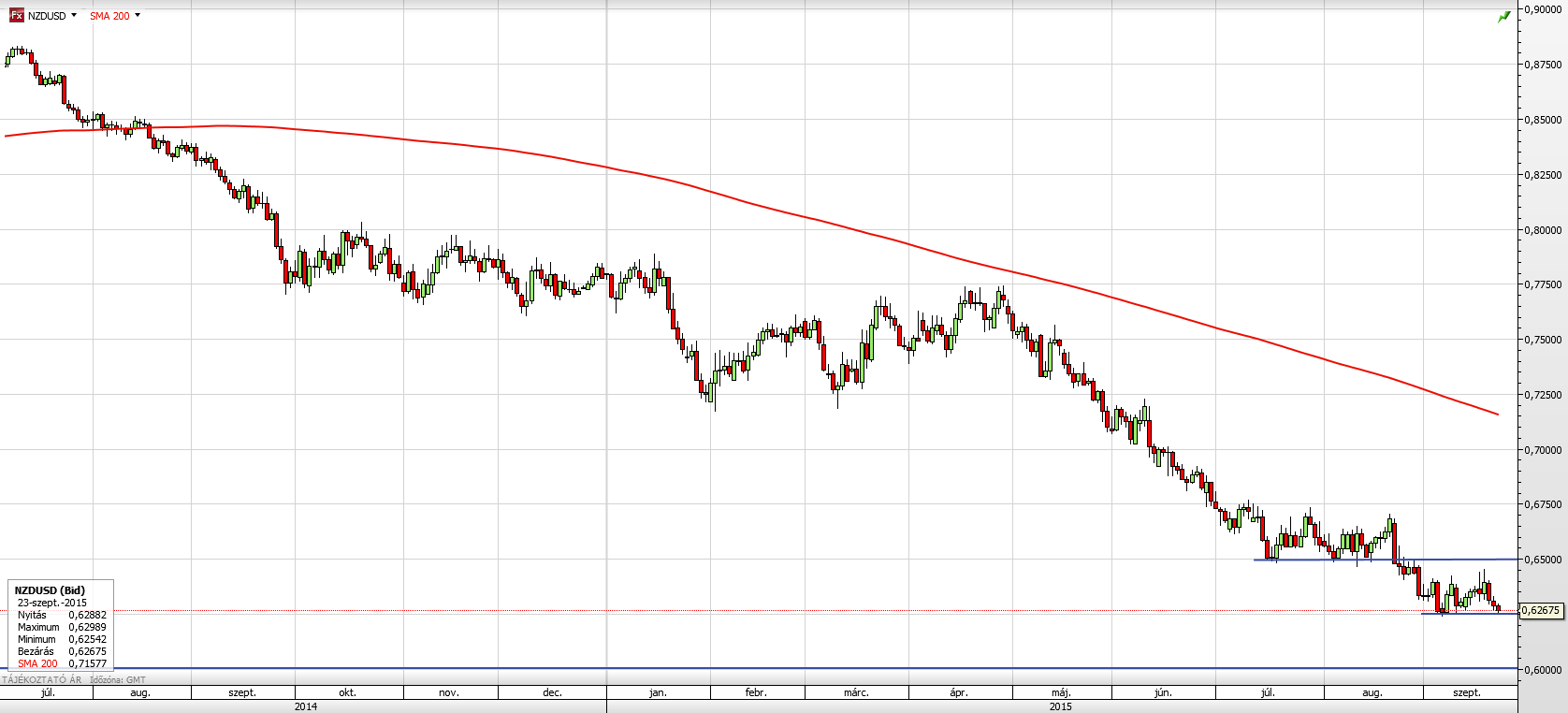This screenshot has width=1568, height=713.
Task: Click the 0,65000 price axis label
Action: (x=1544, y=560)
